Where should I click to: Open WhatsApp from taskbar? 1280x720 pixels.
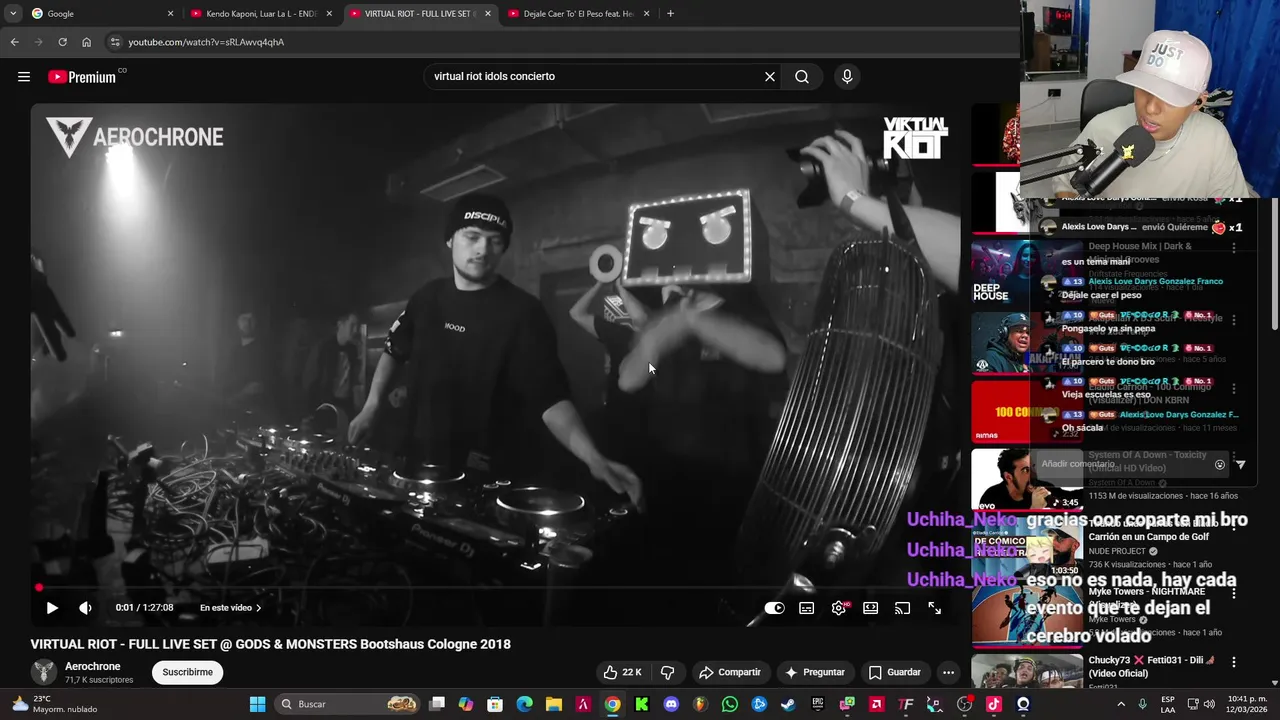click(x=730, y=704)
